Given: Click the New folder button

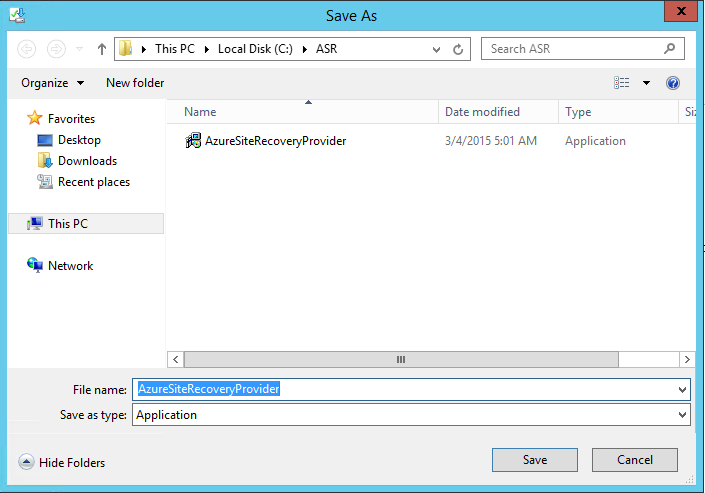Looking at the screenshot, I should pyautogui.click(x=135, y=83).
